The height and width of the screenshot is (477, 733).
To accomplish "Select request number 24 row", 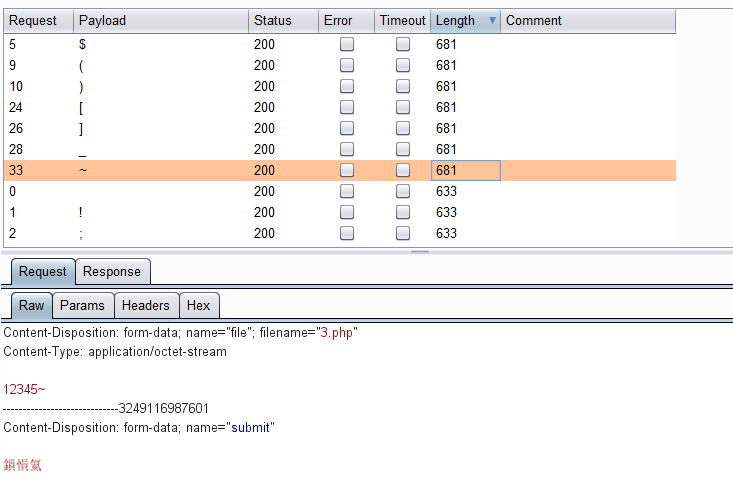I will (x=340, y=108).
